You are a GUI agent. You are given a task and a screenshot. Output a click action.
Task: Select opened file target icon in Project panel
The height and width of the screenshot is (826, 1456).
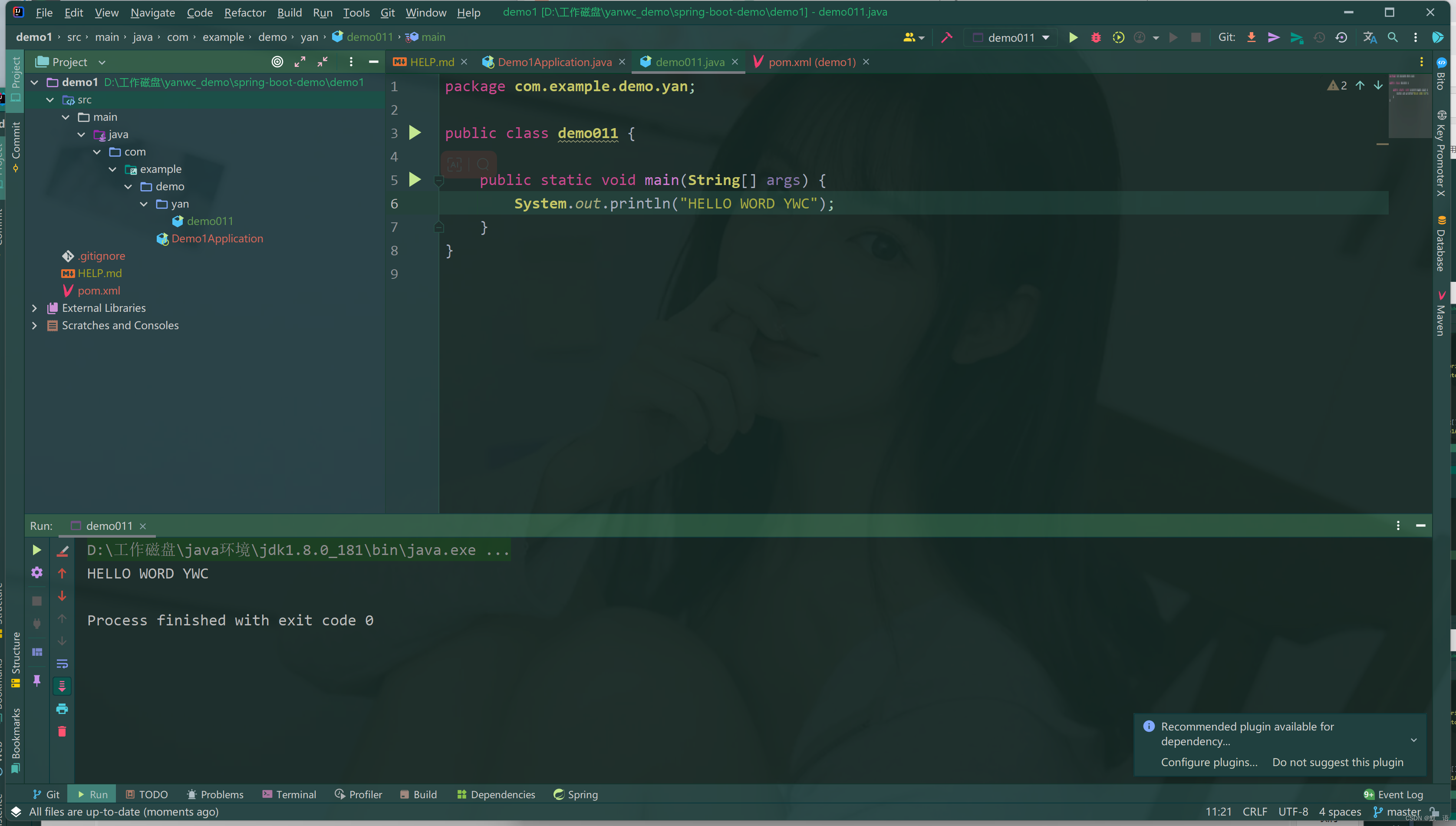pos(277,62)
